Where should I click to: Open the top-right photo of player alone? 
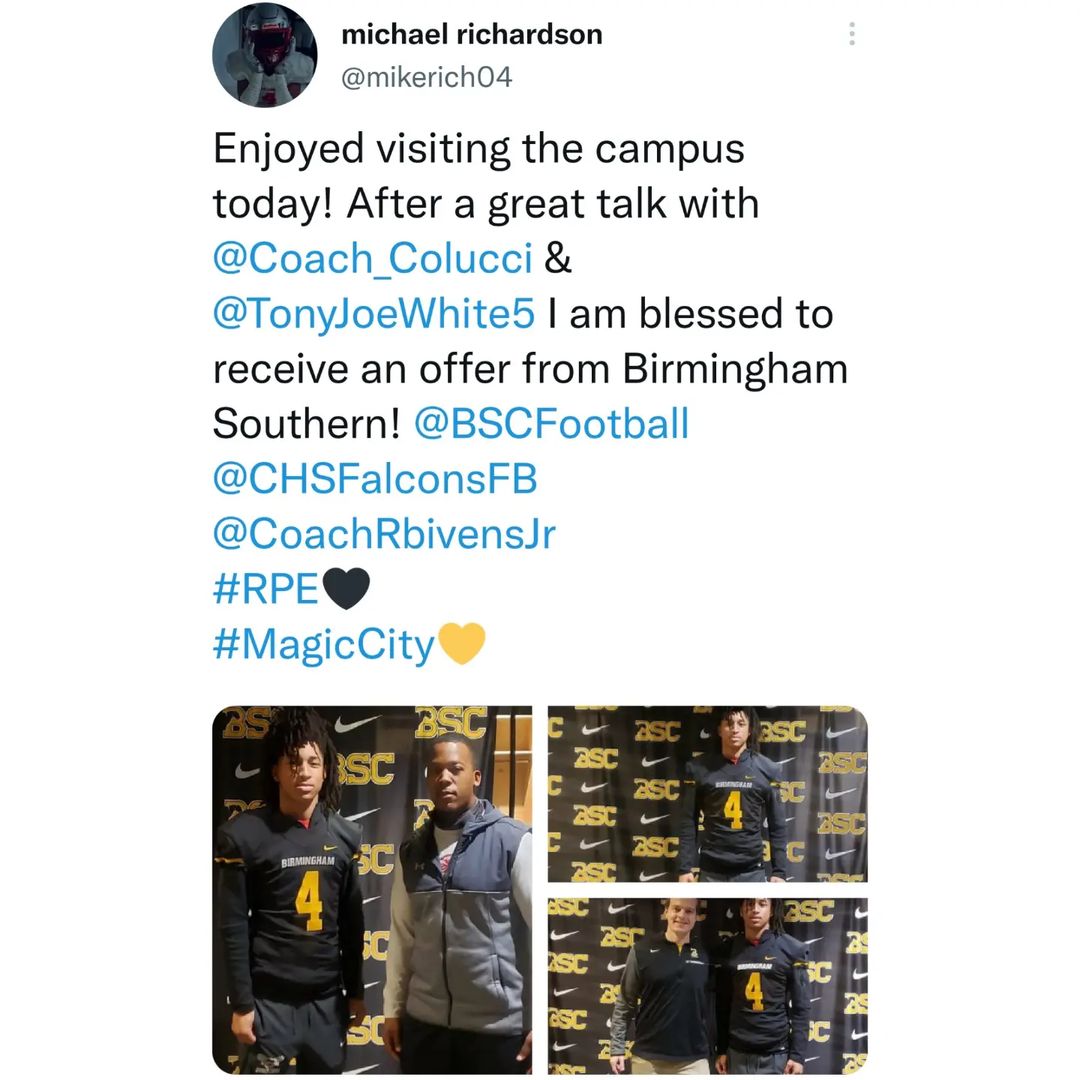(x=707, y=793)
